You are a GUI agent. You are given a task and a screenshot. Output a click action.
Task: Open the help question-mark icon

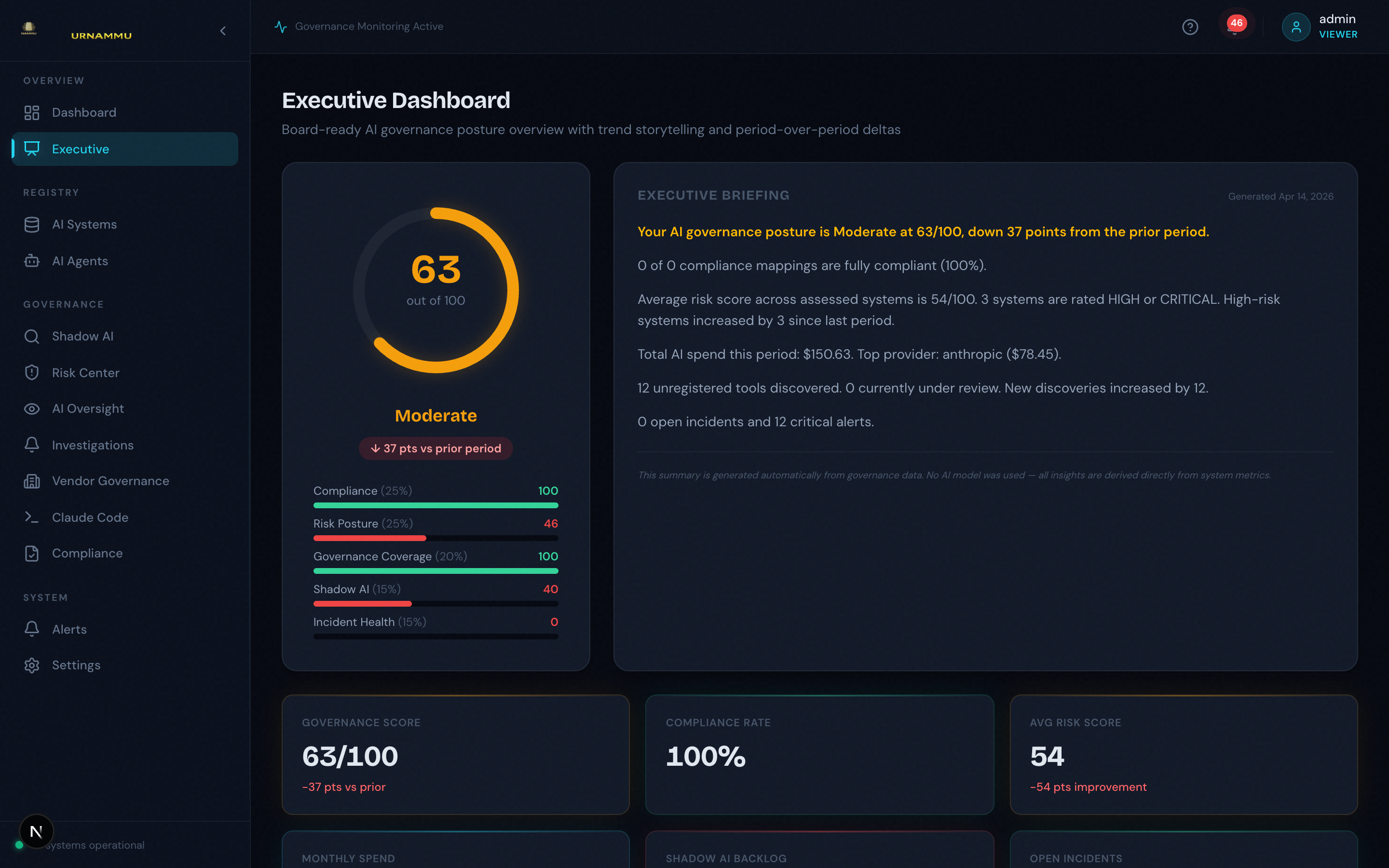click(x=1190, y=27)
